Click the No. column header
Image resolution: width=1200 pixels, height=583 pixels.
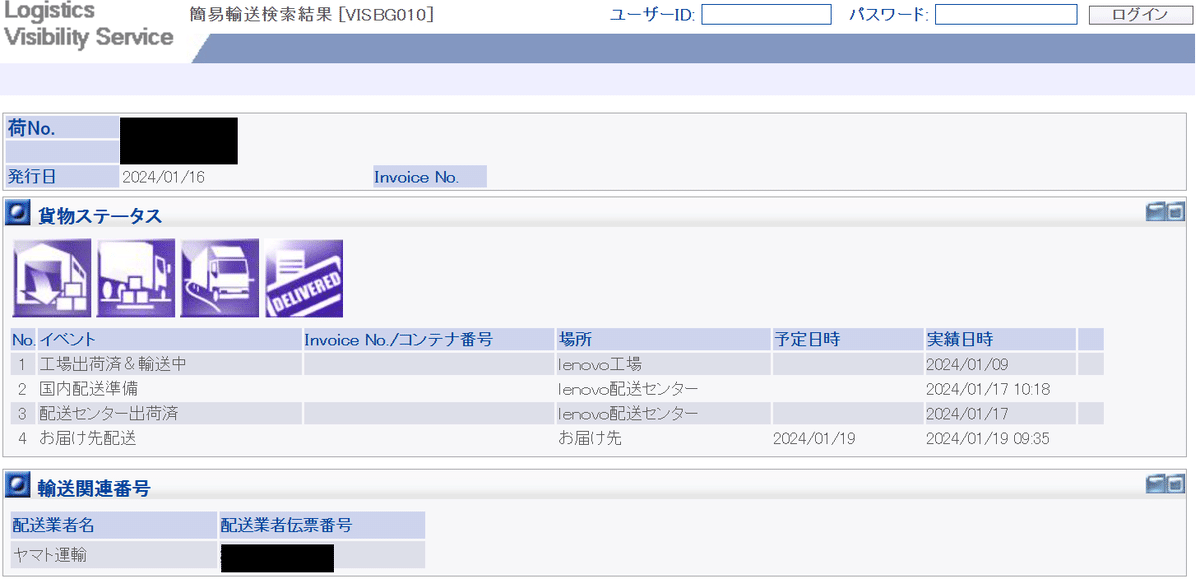23,340
